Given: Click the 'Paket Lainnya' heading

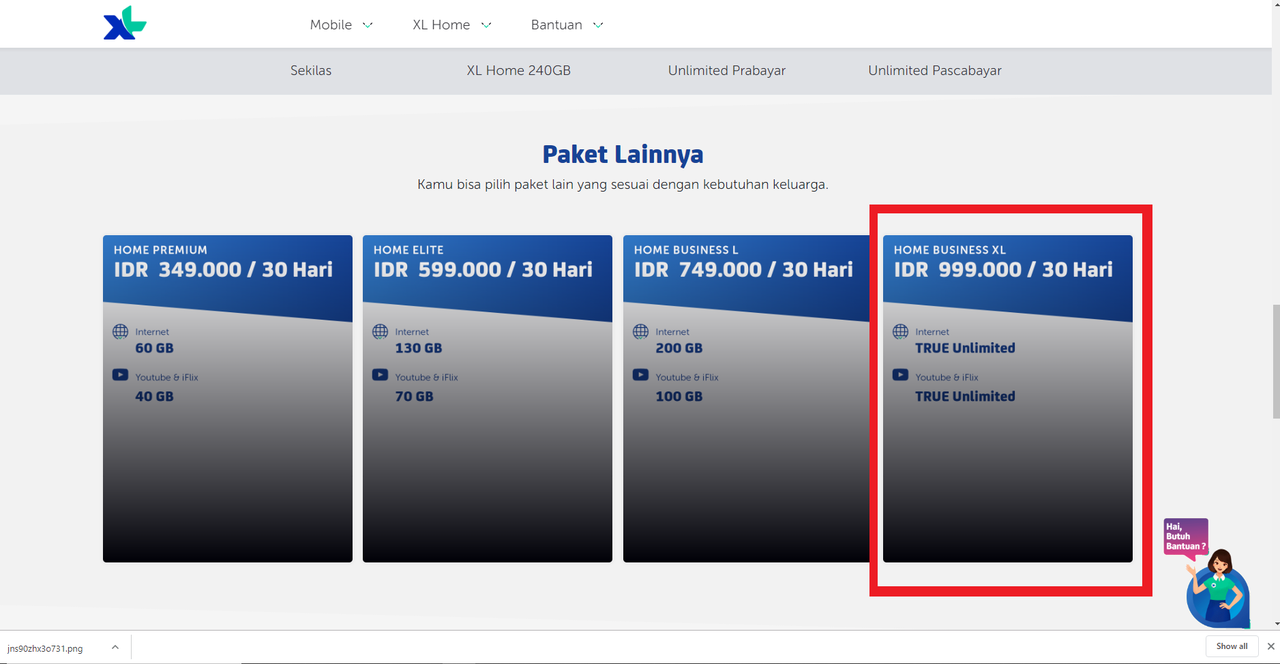Looking at the screenshot, I should (x=623, y=154).
